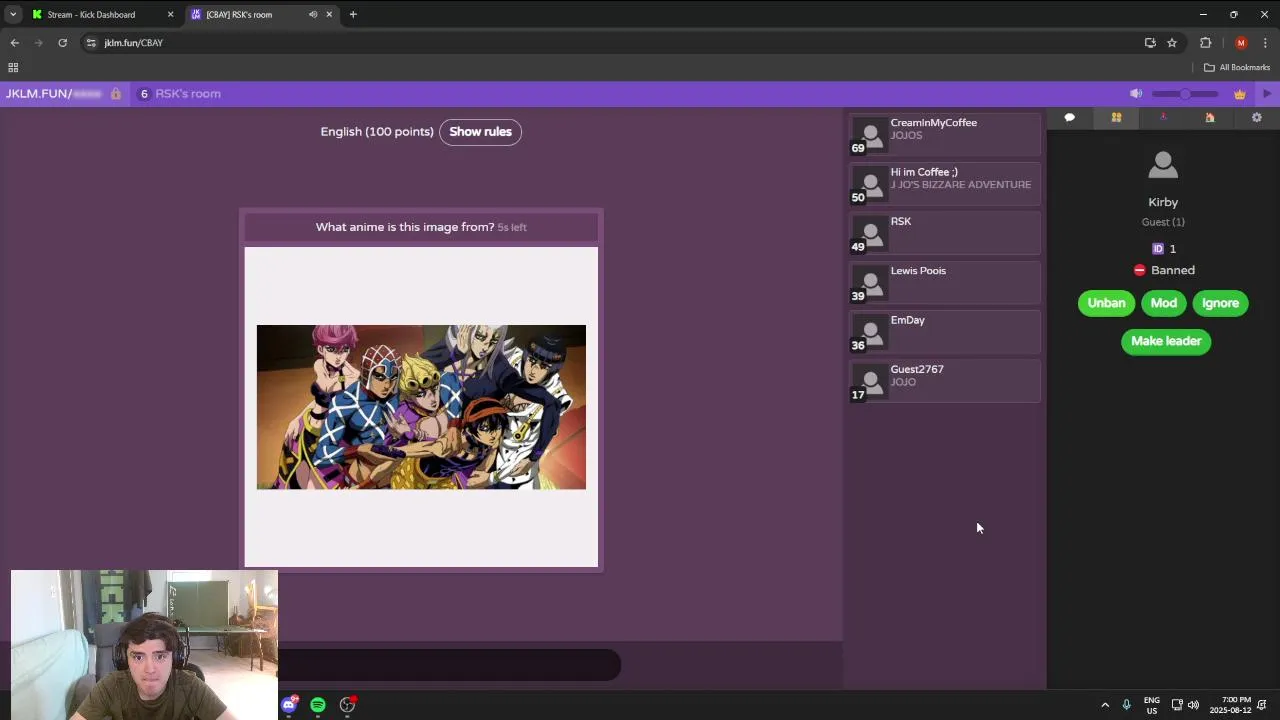
Task: Open the system volume icon in tray
Action: click(1193, 705)
